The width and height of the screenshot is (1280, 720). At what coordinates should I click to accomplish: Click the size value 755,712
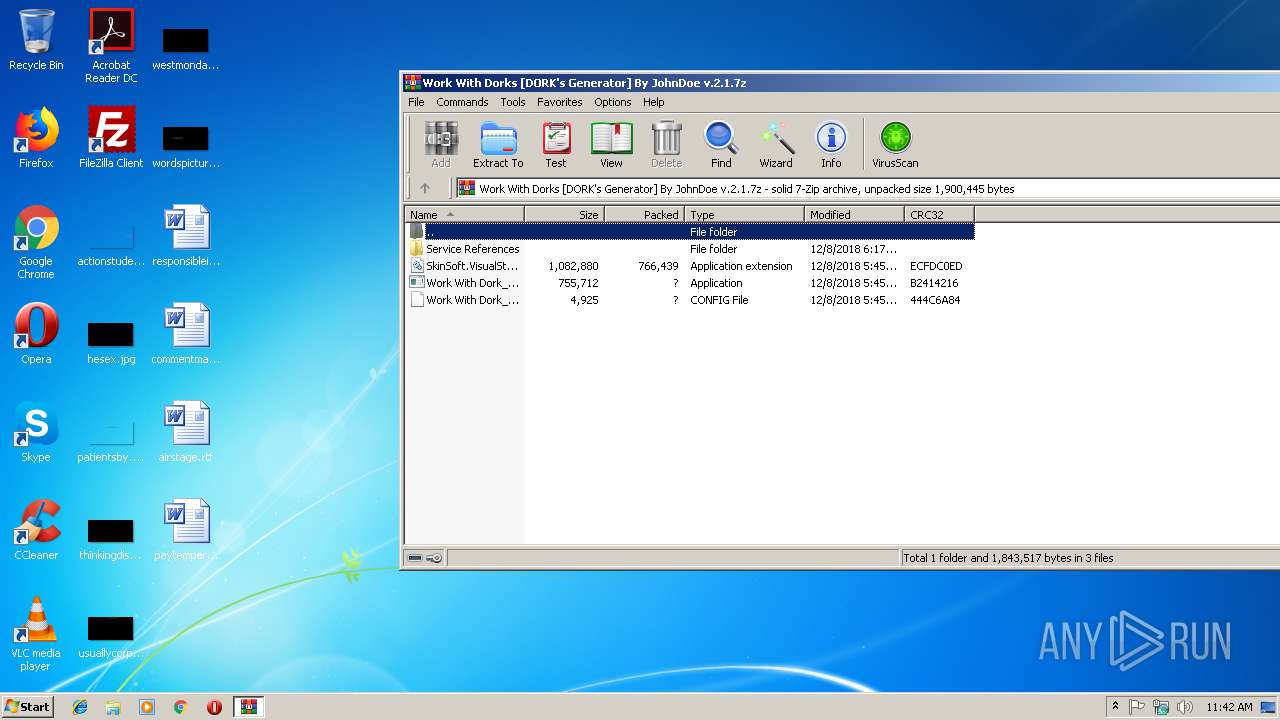[x=578, y=283]
